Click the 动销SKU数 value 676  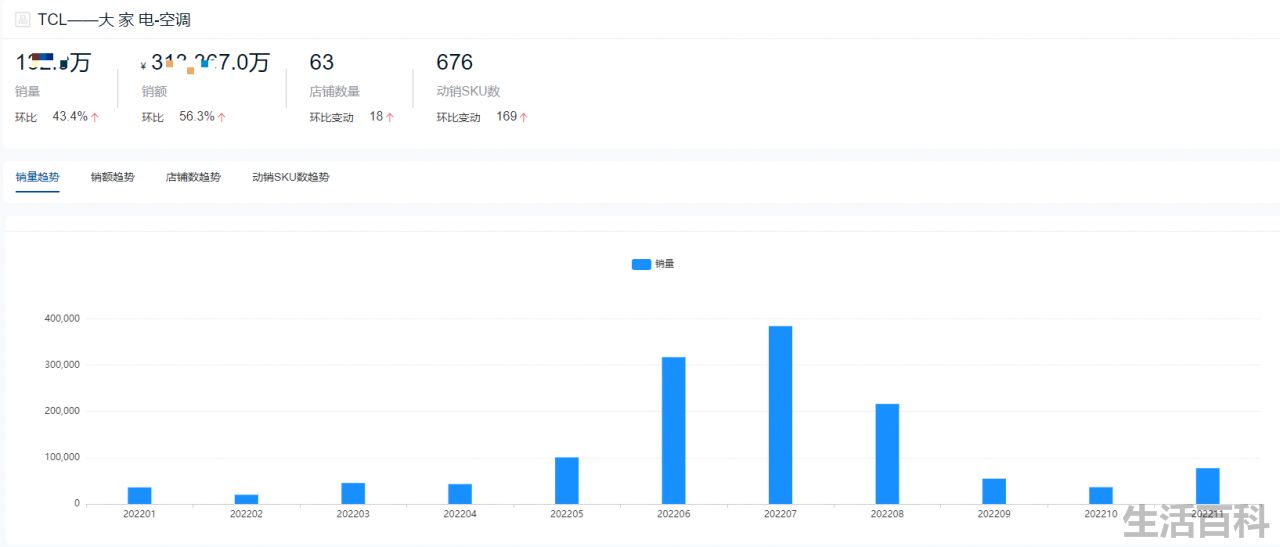click(x=455, y=62)
